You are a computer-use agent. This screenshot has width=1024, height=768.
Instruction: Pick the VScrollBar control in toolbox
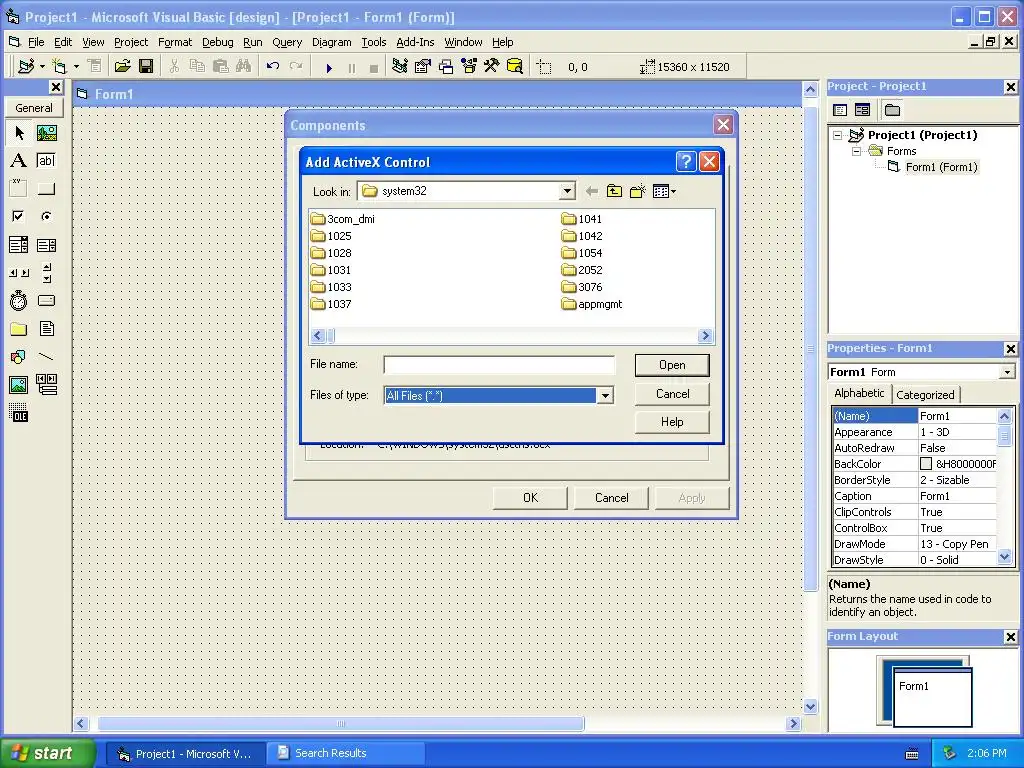click(46, 273)
